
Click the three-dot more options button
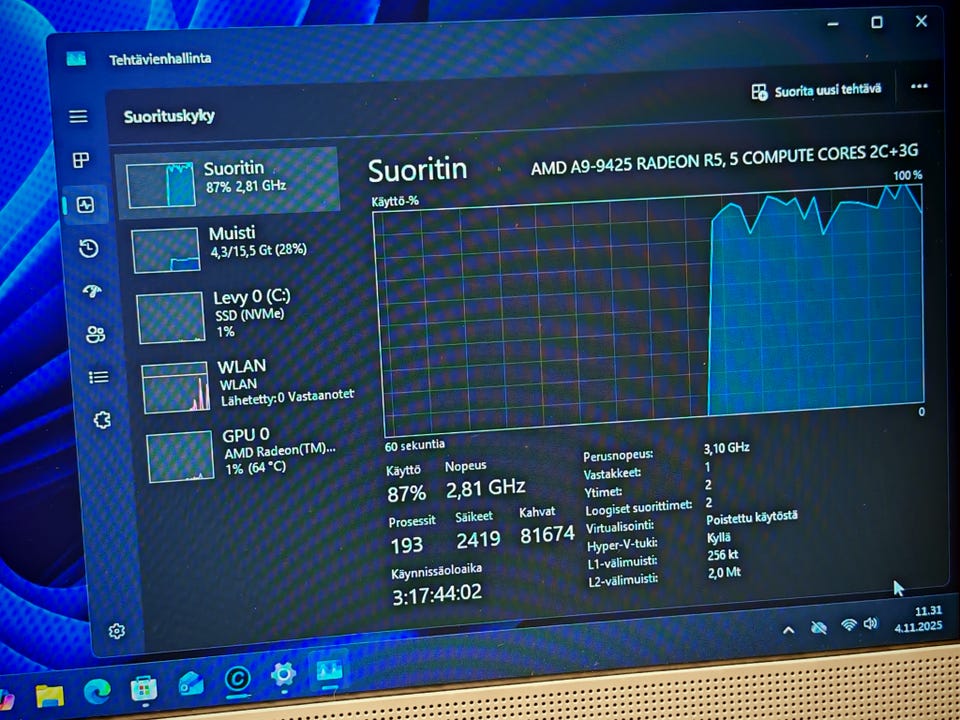point(919,86)
